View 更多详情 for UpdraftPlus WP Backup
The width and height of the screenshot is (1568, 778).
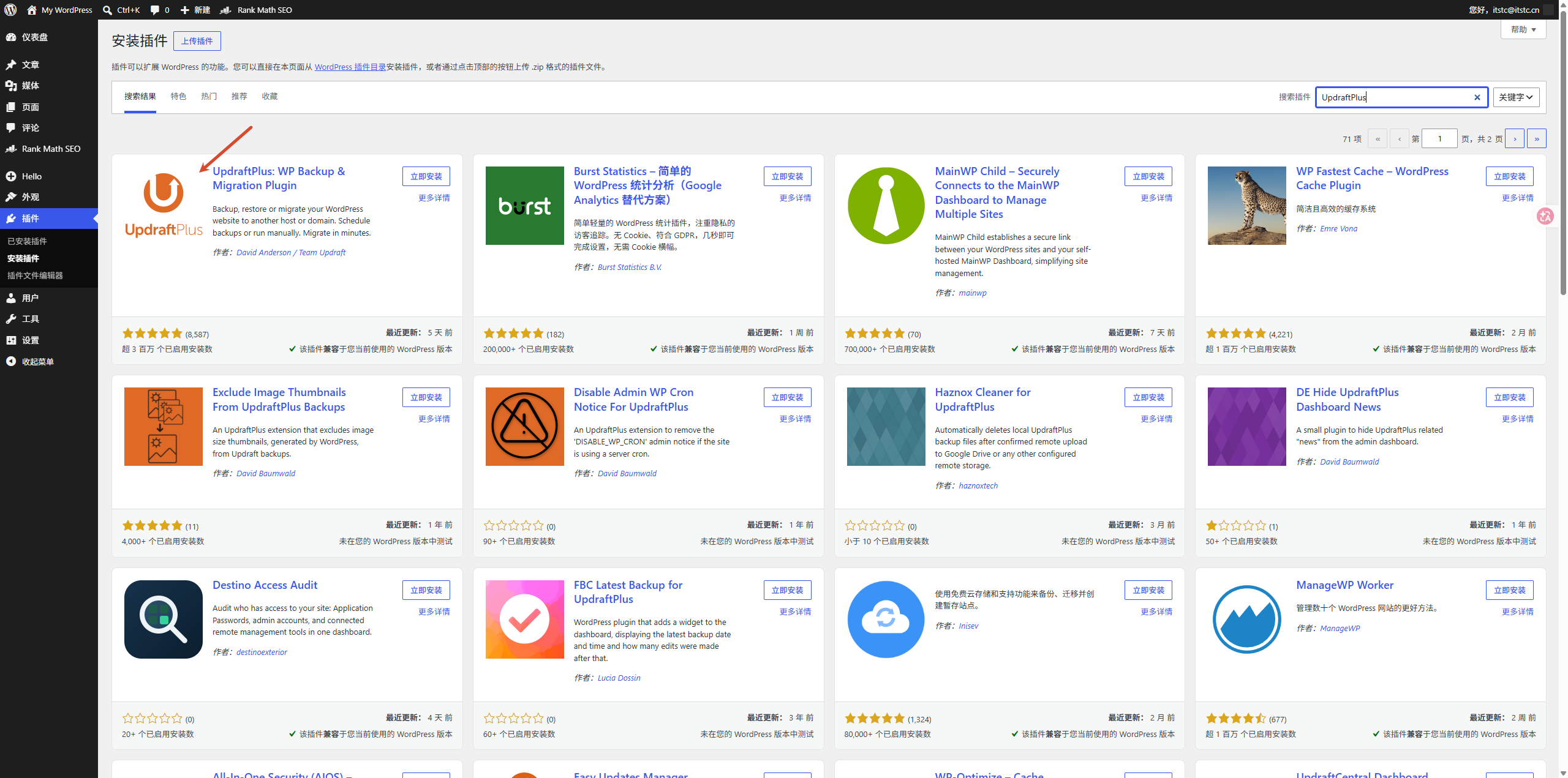434,198
